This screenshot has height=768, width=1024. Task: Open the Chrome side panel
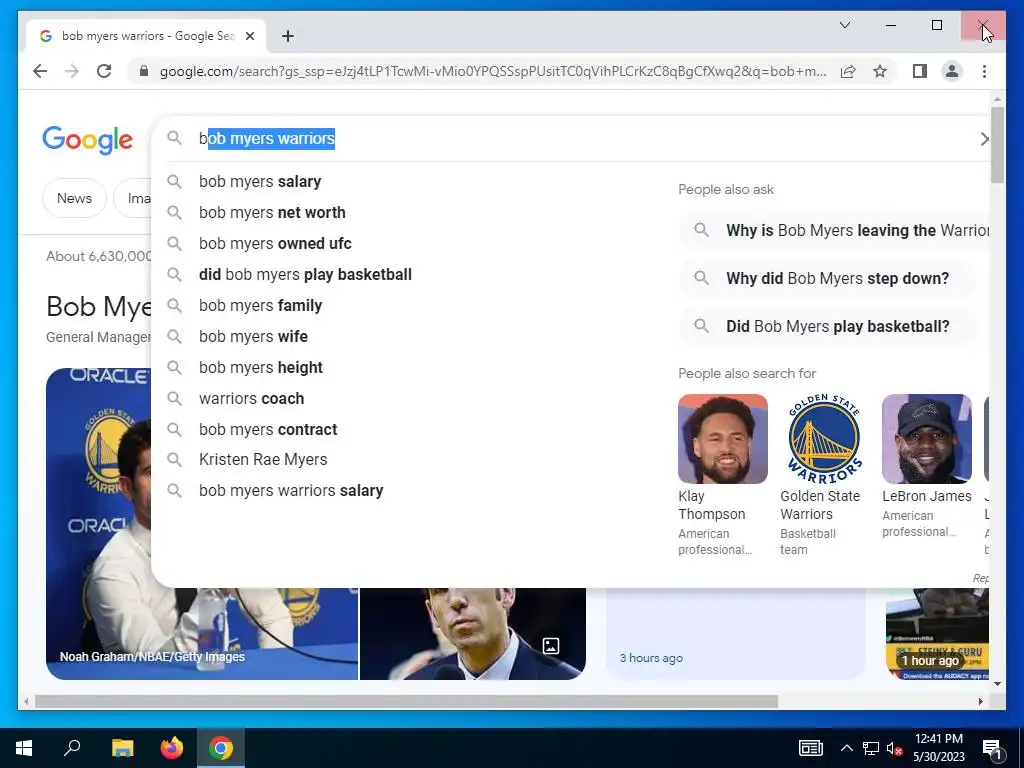(x=920, y=71)
